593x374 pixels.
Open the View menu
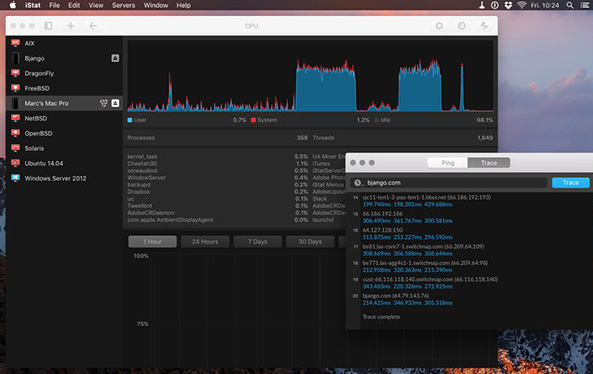coord(96,5)
